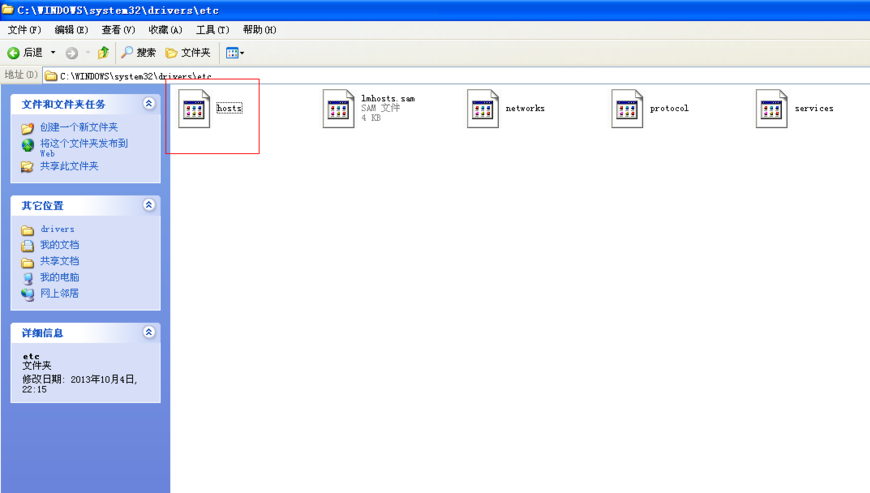Click the networks file name label

(x=525, y=108)
